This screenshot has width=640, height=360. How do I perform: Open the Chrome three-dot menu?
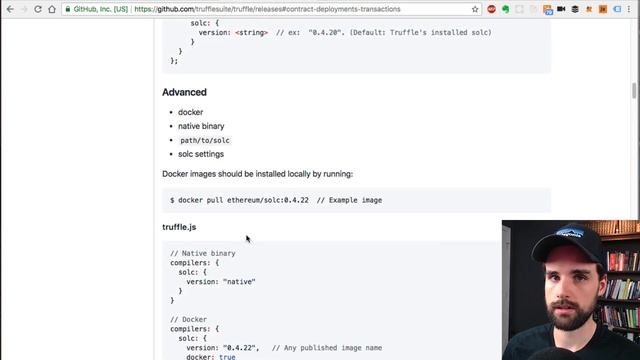click(629, 9)
